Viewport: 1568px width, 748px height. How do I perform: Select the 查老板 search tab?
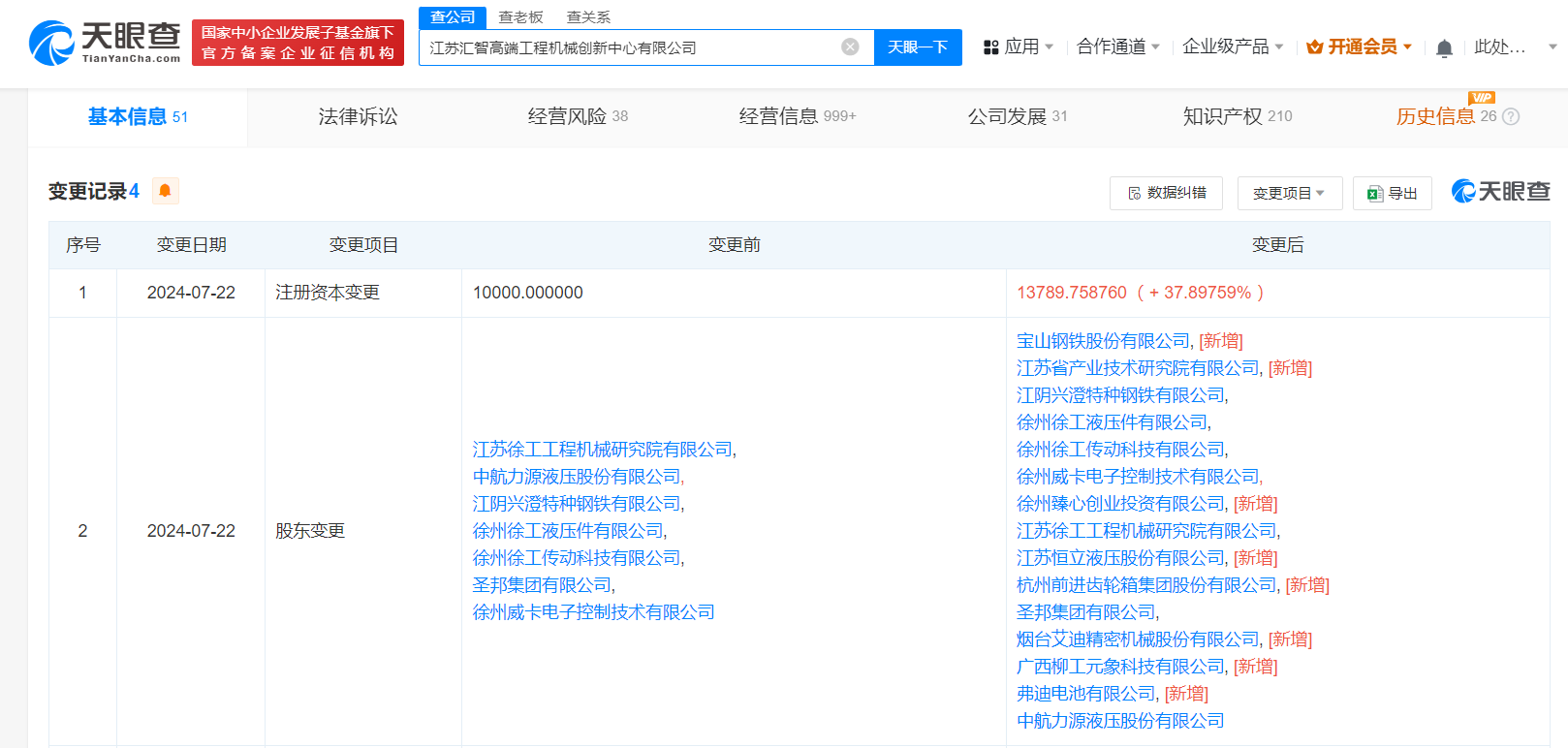[520, 17]
